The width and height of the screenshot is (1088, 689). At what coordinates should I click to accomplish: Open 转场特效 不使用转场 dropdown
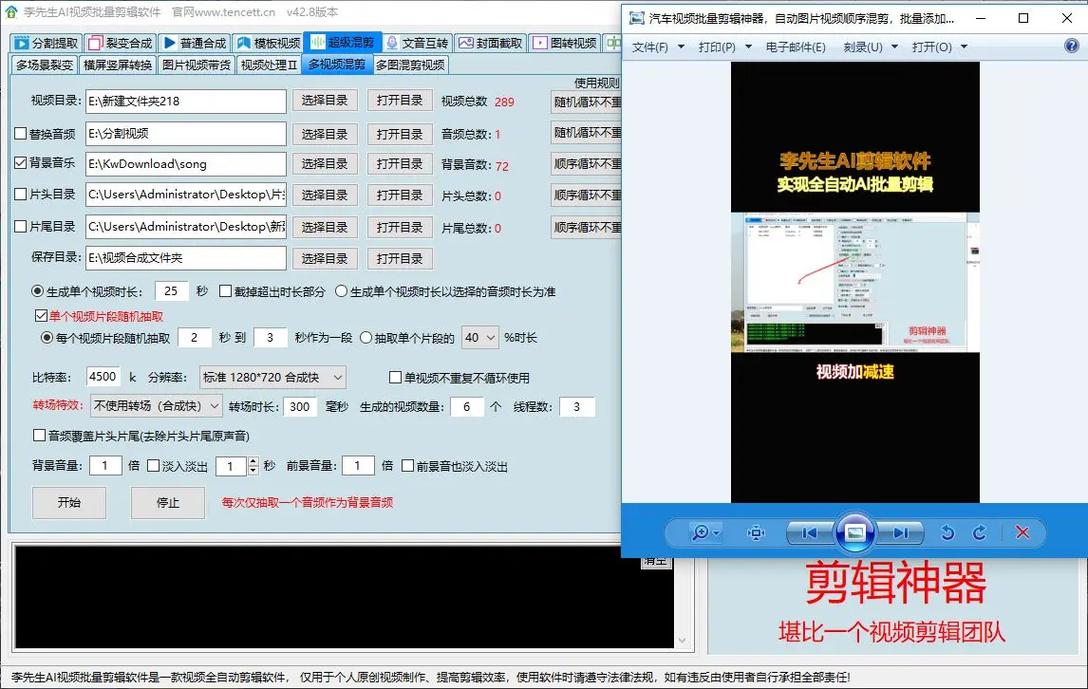tap(157, 406)
